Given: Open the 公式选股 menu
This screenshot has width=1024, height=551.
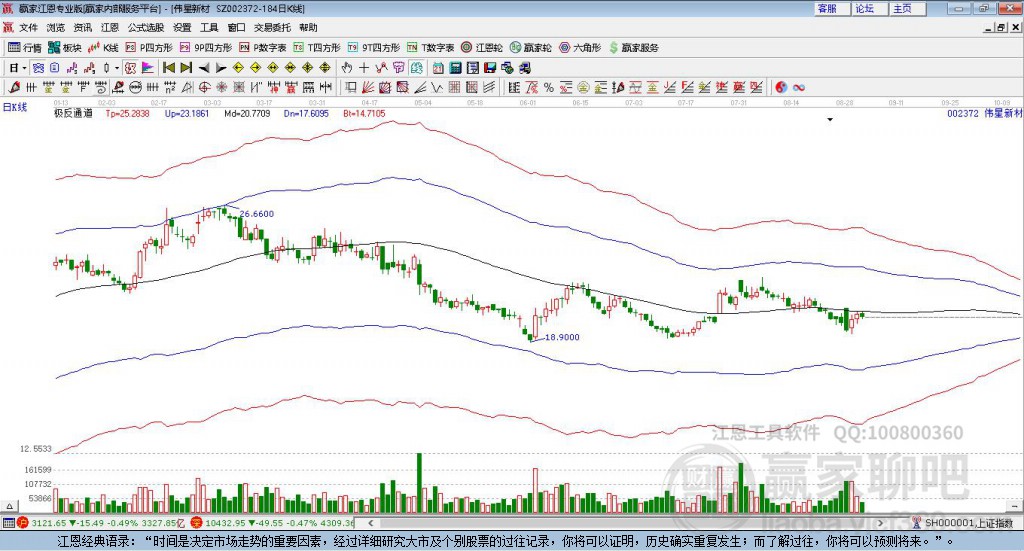Looking at the screenshot, I should (x=146, y=27).
